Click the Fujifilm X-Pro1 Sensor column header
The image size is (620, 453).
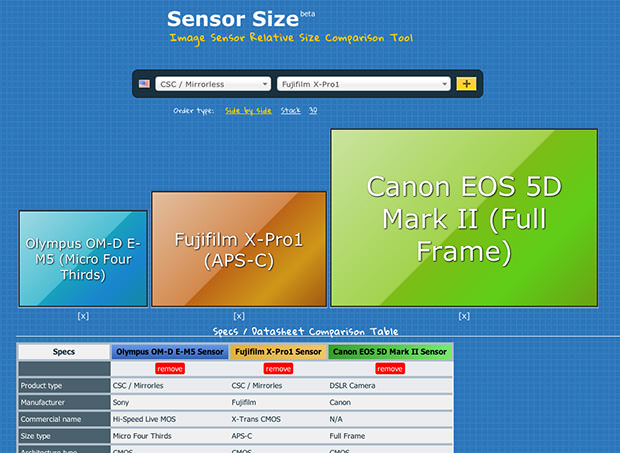point(278,351)
